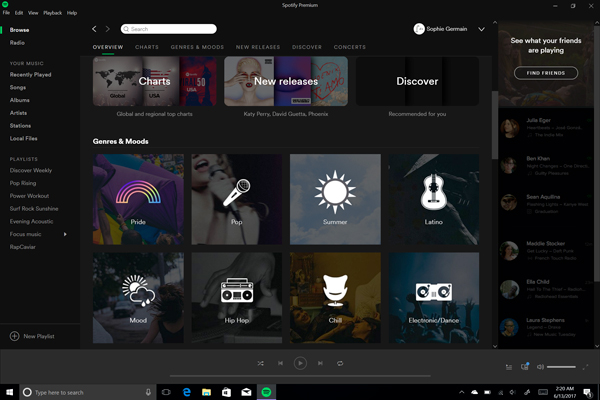Open the connect to device icon

tap(525, 367)
